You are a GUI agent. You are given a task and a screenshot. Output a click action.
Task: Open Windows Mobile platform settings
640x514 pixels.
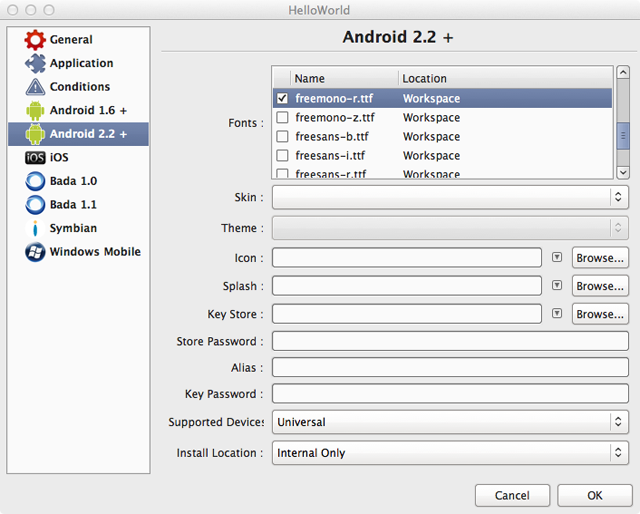pos(78,252)
